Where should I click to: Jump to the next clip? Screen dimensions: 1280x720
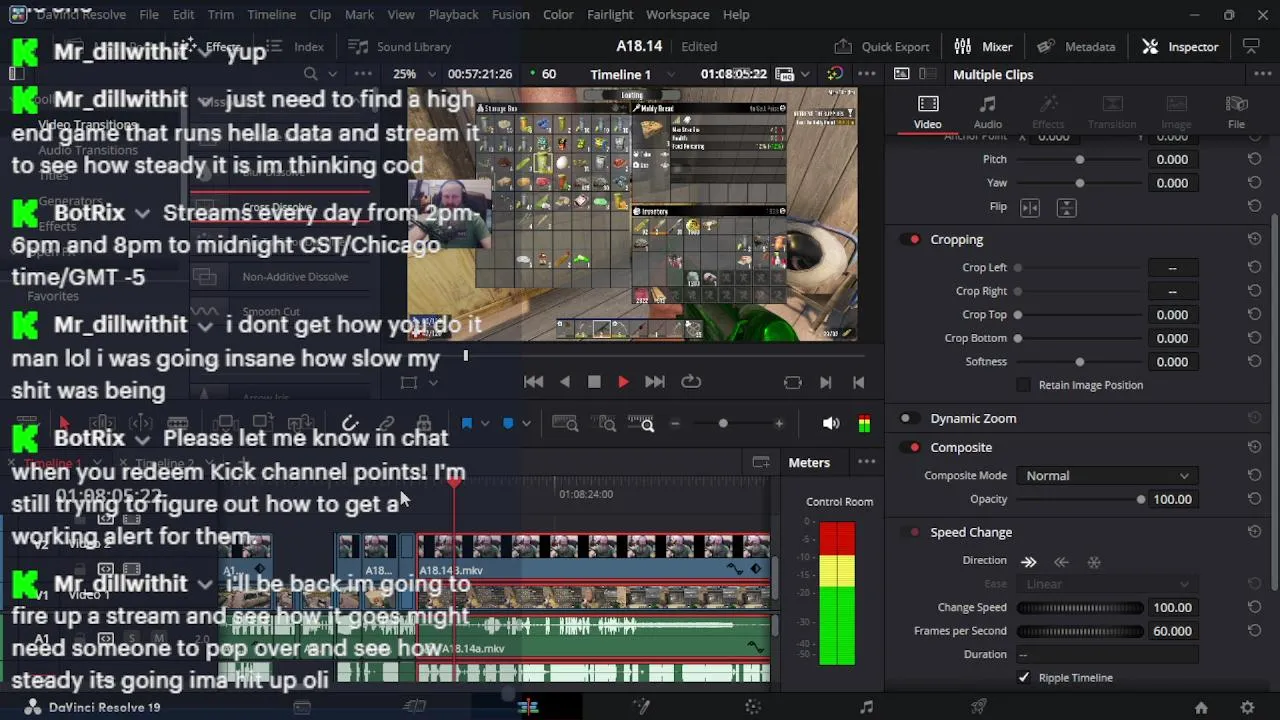click(655, 382)
